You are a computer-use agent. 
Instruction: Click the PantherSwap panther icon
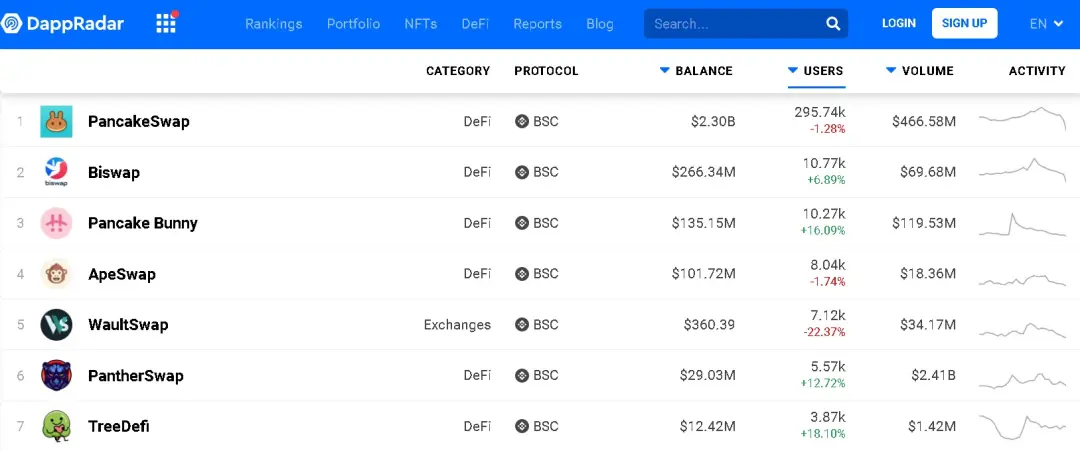(56, 376)
